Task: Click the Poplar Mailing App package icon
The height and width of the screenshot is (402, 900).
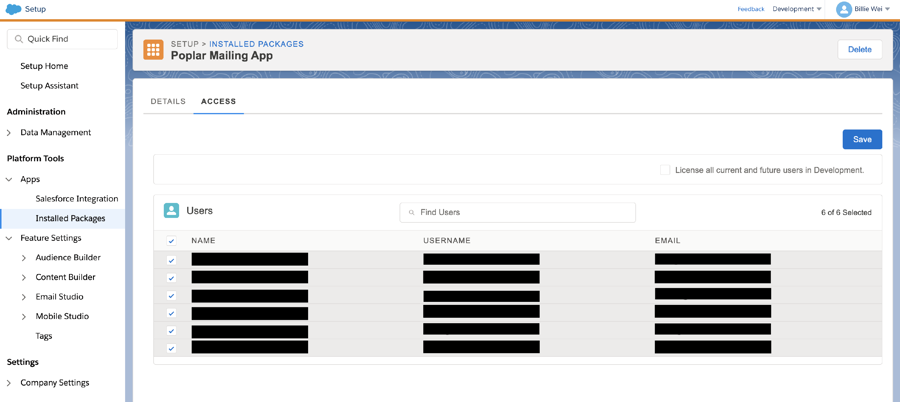Action: [x=153, y=50]
